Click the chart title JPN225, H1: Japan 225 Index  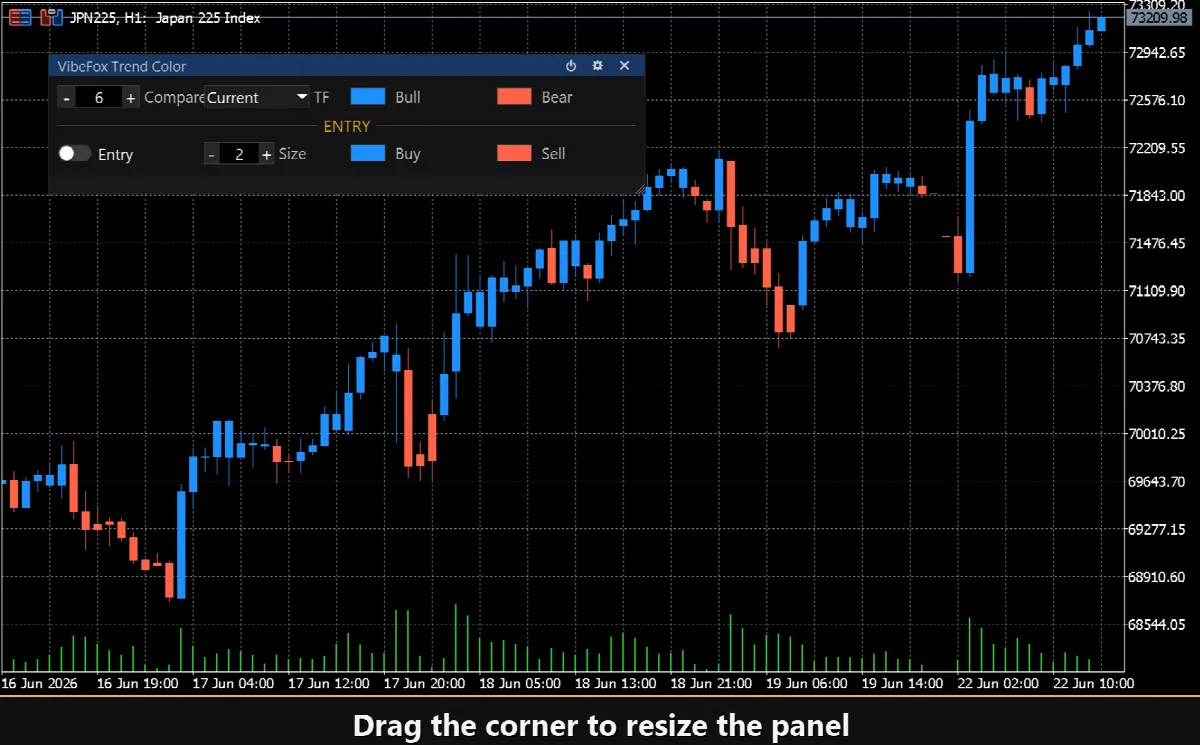[165, 18]
